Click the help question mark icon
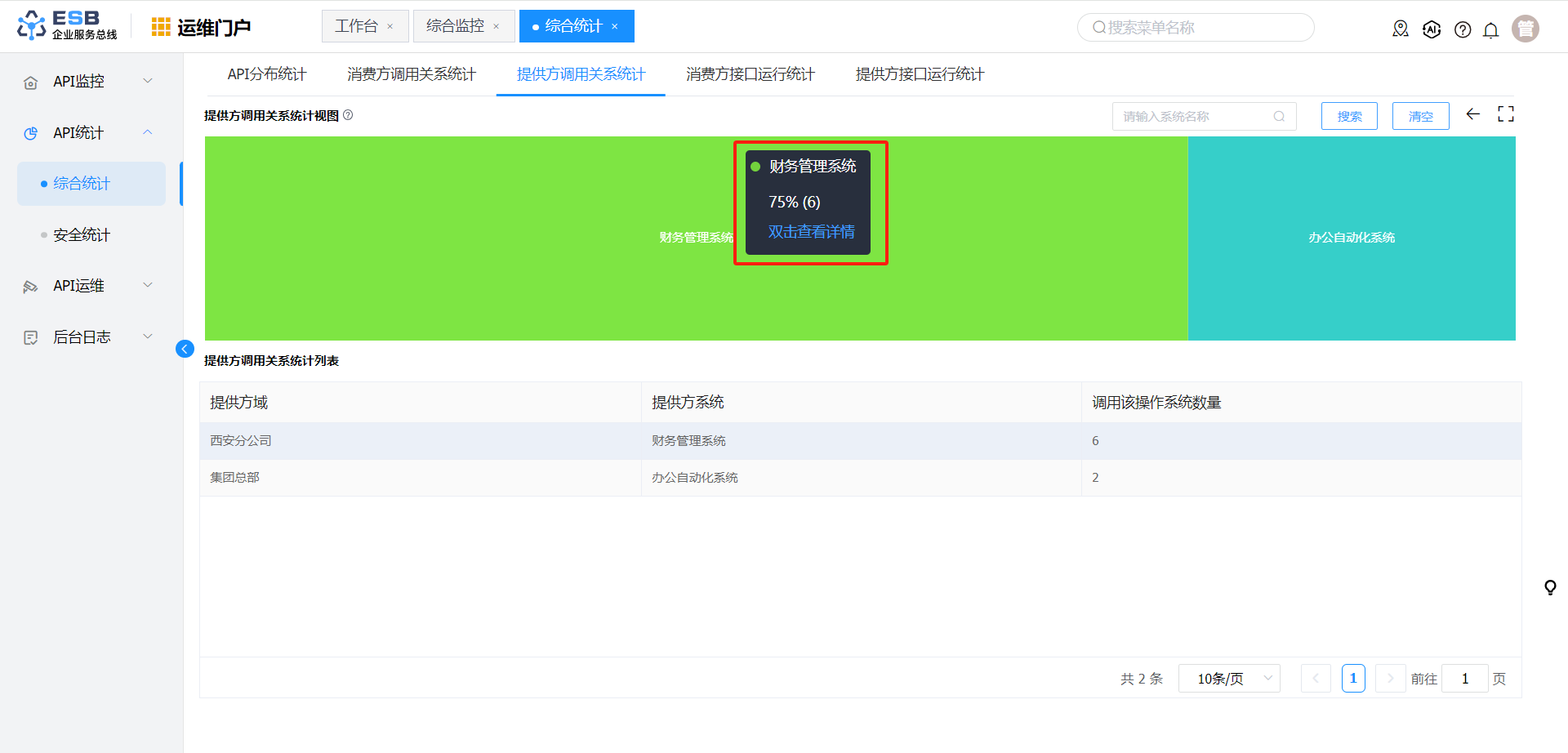Image resolution: width=1568 pixels, height=753 pixels. point(1463,29)
